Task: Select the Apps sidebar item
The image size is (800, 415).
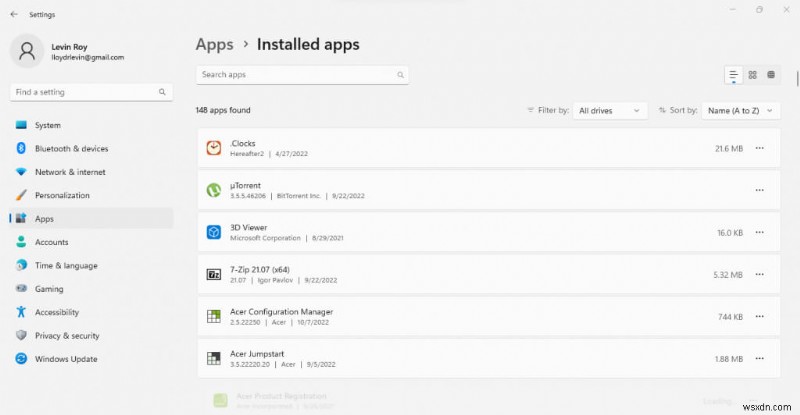Action: [x=91, y=218]
